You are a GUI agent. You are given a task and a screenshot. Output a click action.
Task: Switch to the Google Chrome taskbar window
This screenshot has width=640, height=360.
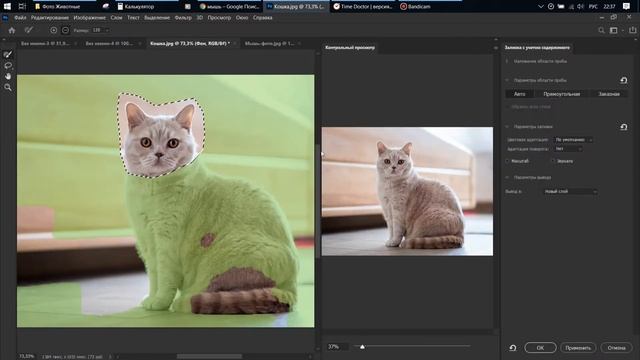(229, 7)
